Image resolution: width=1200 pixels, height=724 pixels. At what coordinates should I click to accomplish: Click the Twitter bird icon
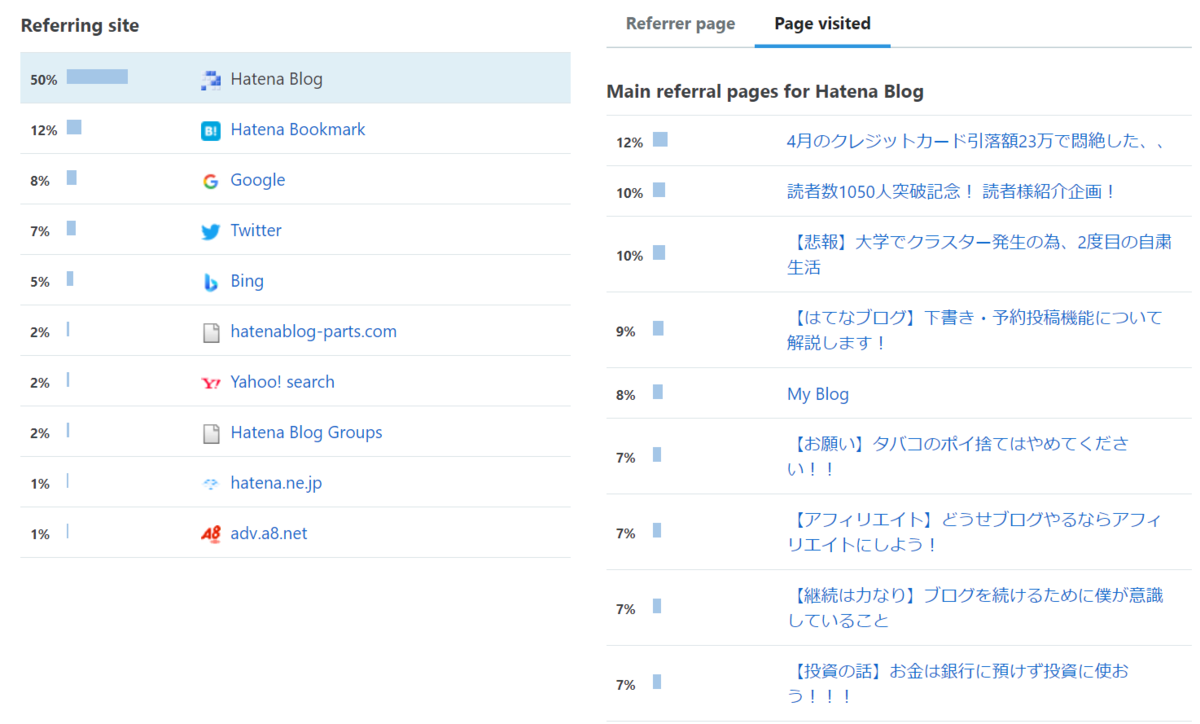[210, 232]
